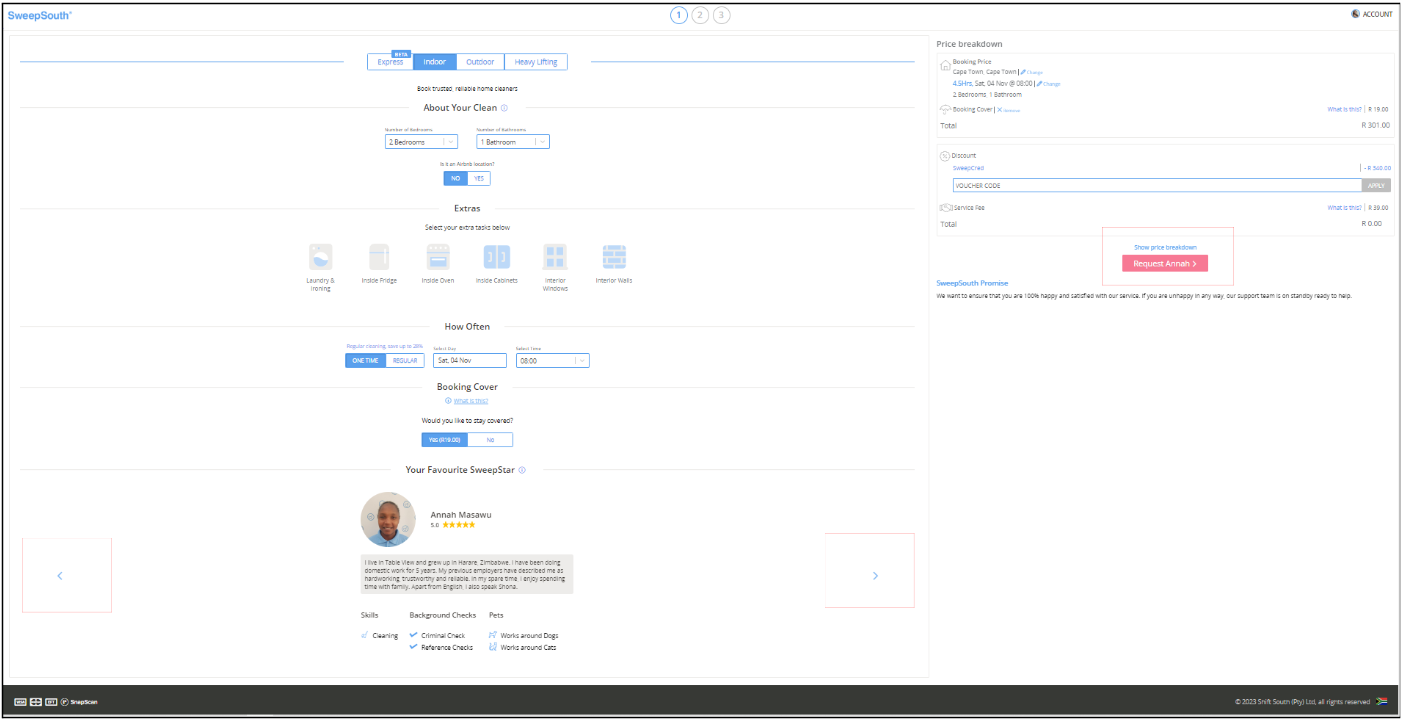Click the 4.5Hrs duration link
The image size is (1405, 721).
[962, 84]
